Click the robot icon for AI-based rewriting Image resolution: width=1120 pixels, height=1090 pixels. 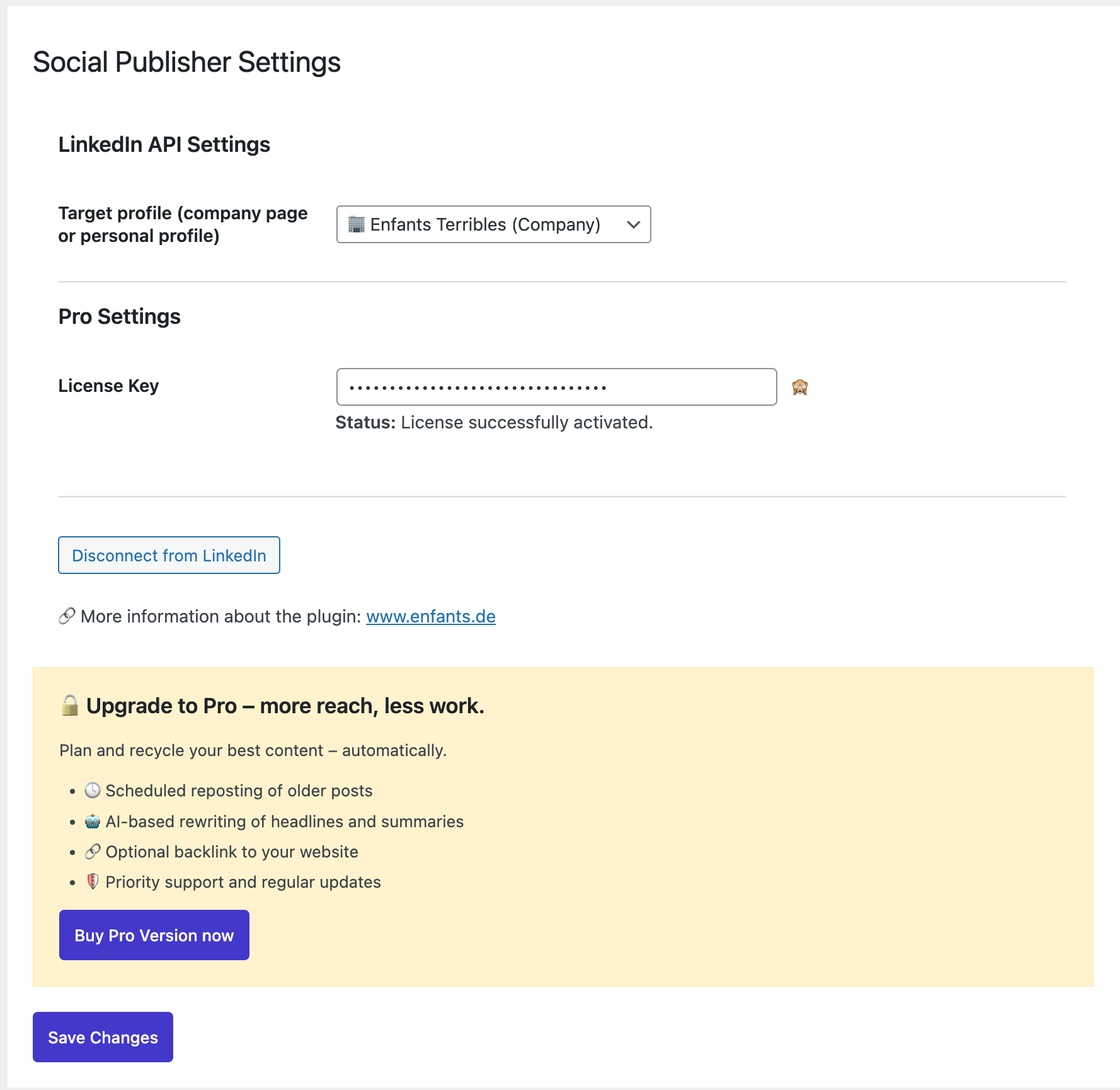pos(92,820)
